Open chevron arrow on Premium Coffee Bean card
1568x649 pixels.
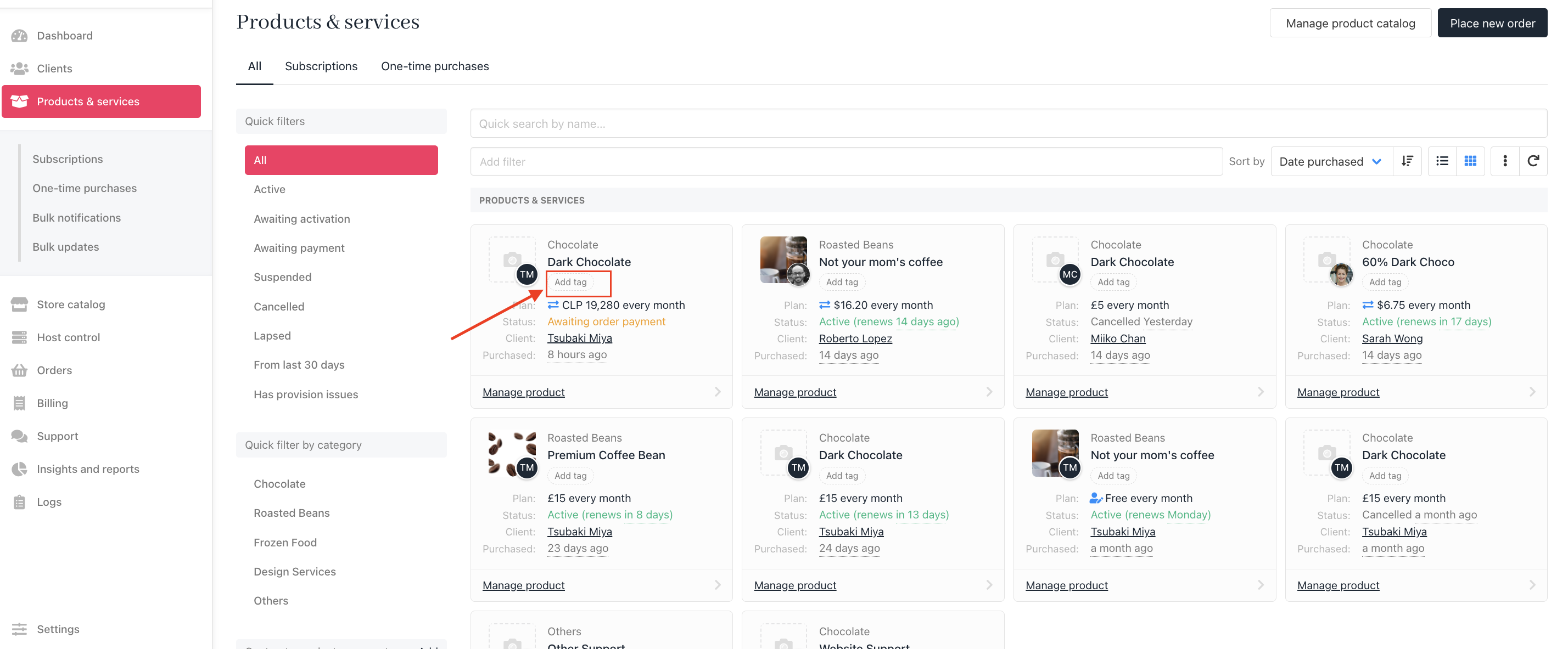pyautogui.click(x=717, y=584)
